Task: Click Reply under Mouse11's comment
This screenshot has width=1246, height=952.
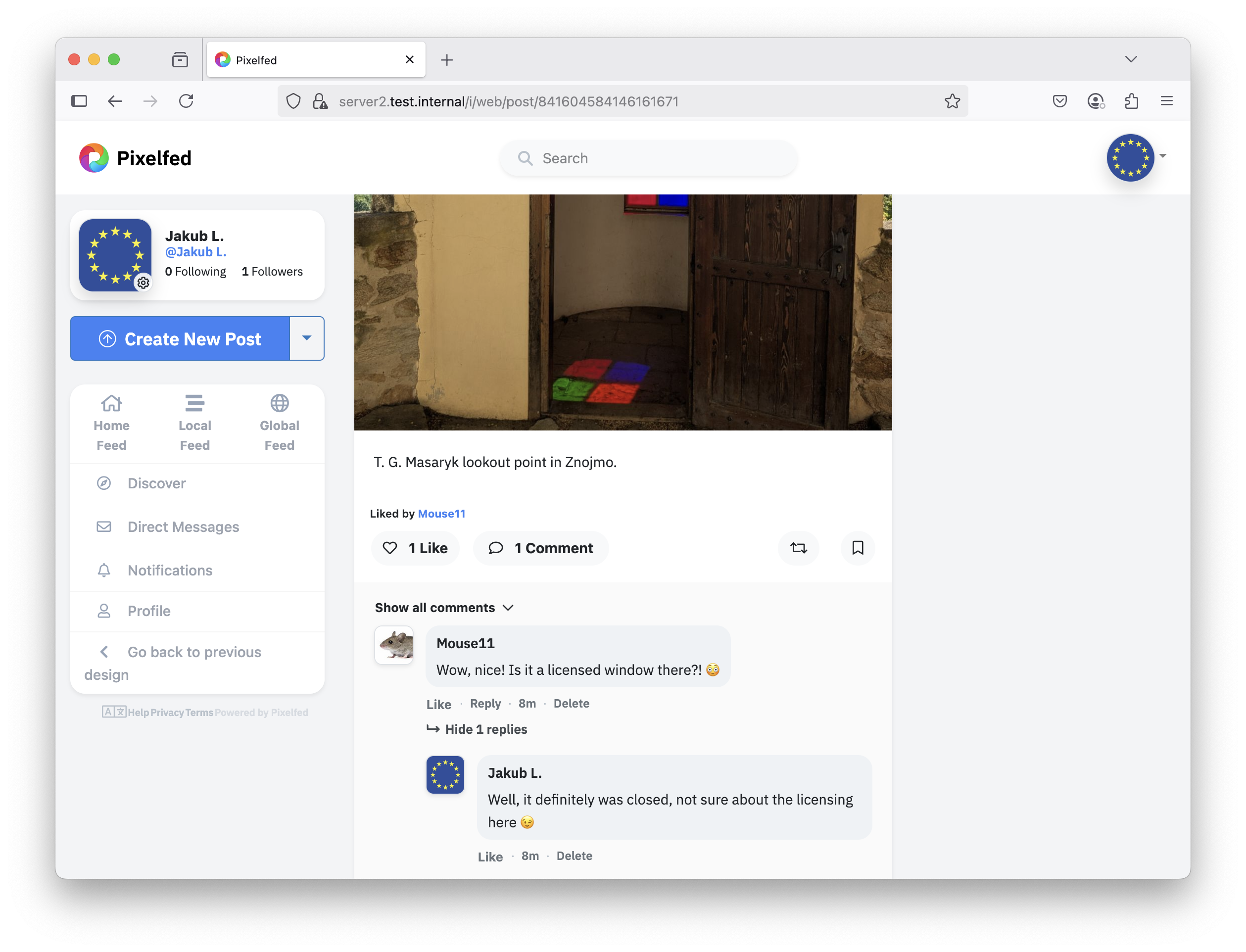Action: coord(485,703)
